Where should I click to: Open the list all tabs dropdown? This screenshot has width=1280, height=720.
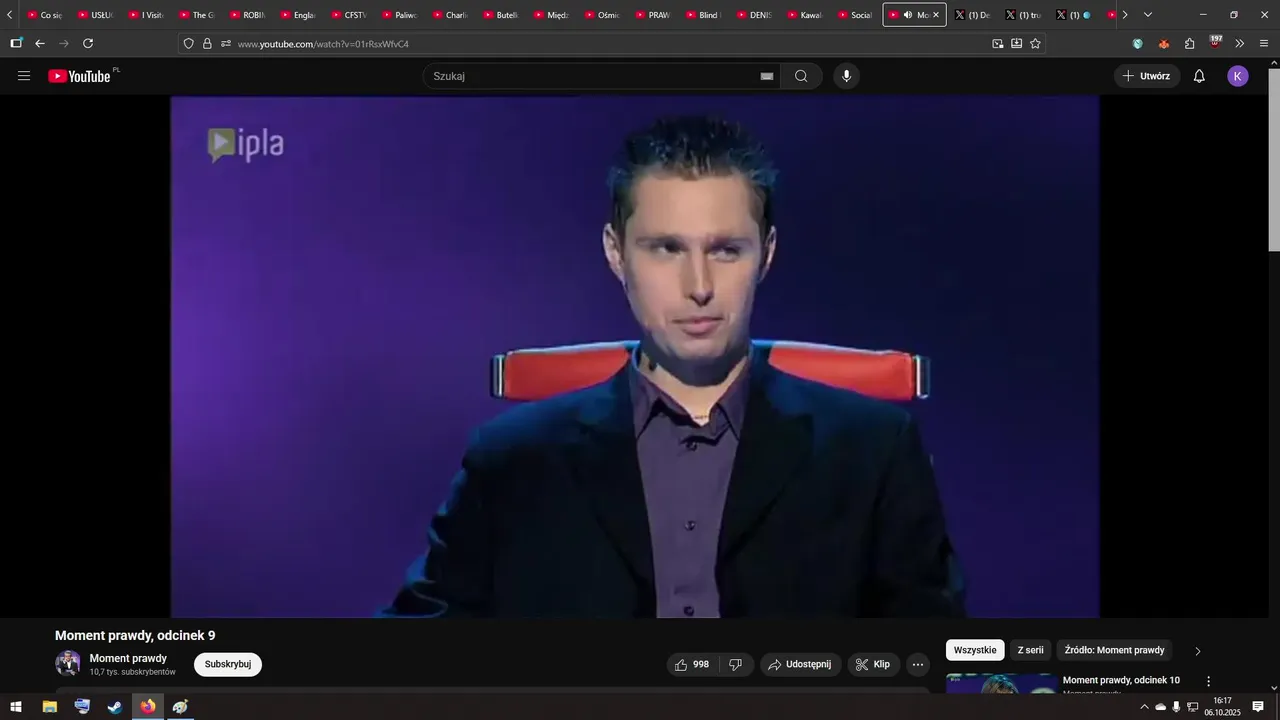(1148, 15)
